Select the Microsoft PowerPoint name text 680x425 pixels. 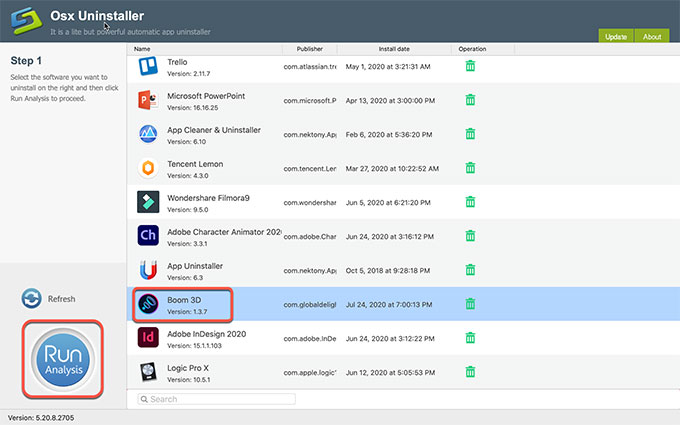point(206,96)
